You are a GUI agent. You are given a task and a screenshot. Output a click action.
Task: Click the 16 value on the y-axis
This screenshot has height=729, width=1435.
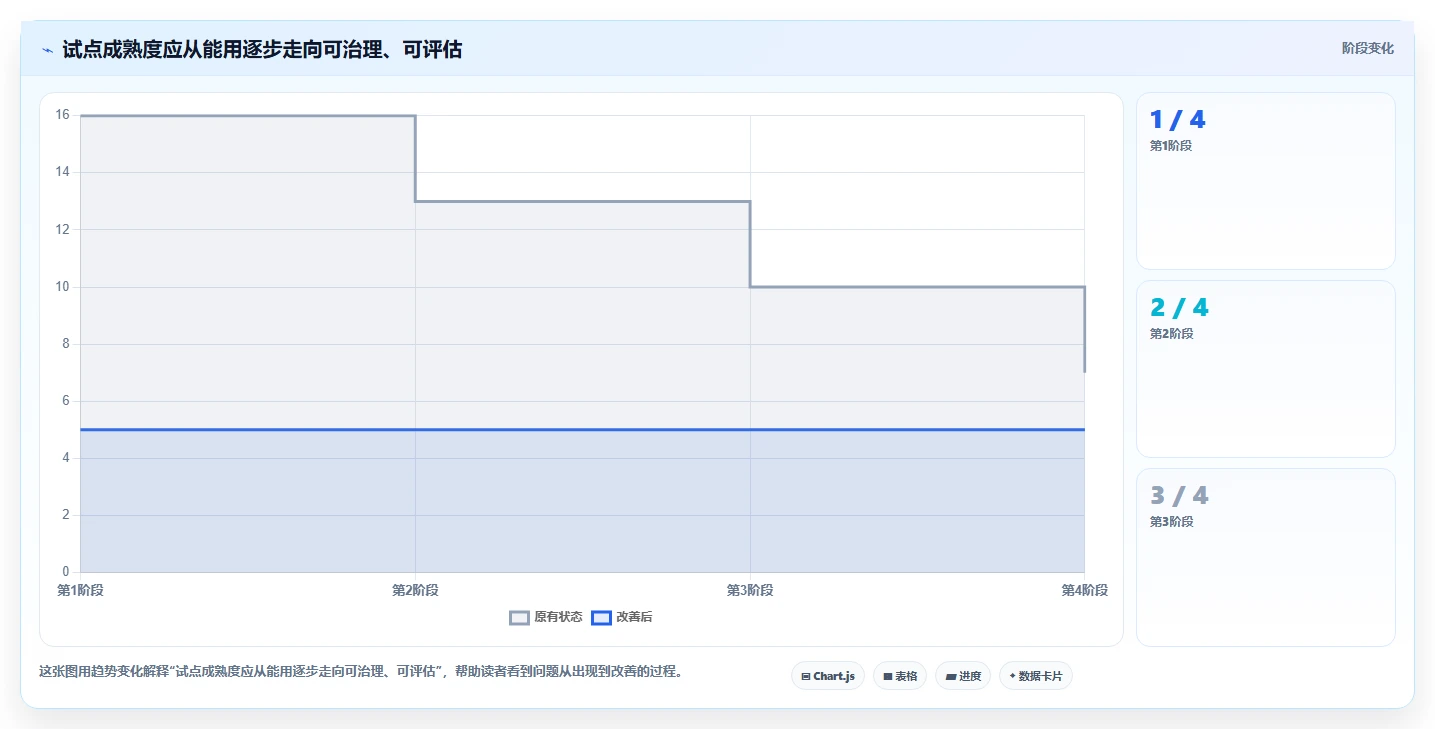pos(62,115)
